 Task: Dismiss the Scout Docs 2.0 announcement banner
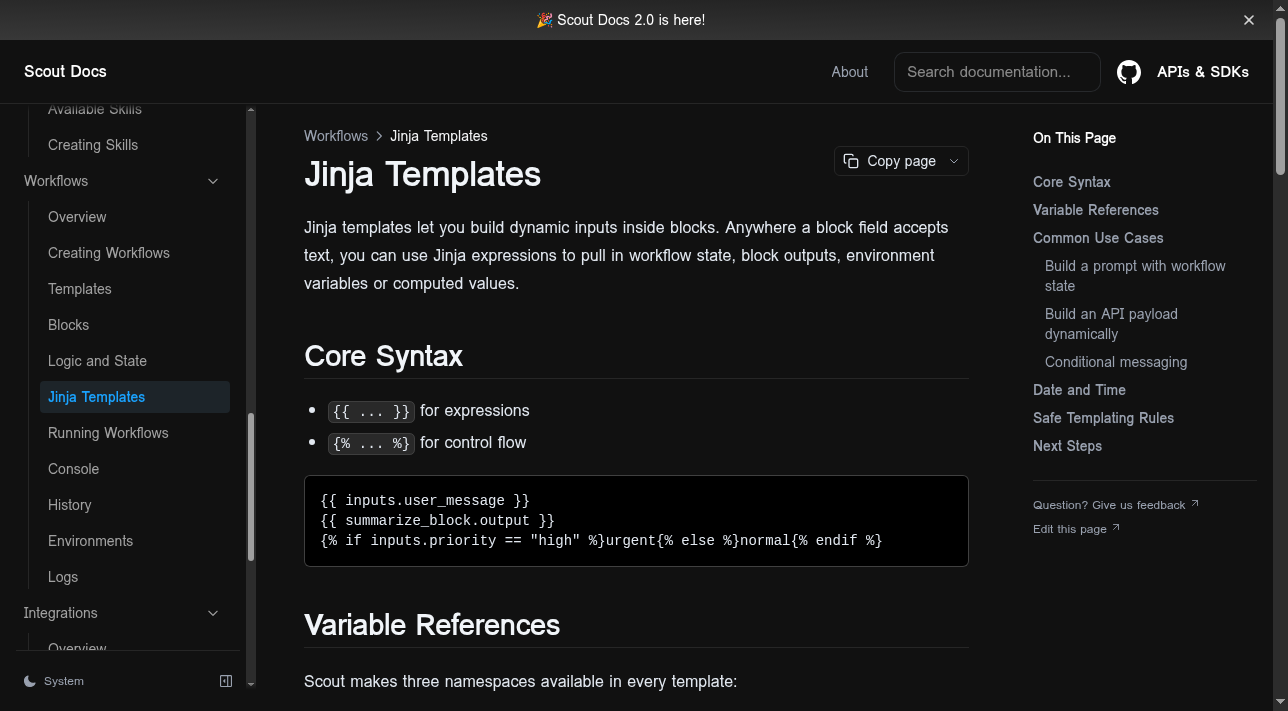(x=1249, y=20)
